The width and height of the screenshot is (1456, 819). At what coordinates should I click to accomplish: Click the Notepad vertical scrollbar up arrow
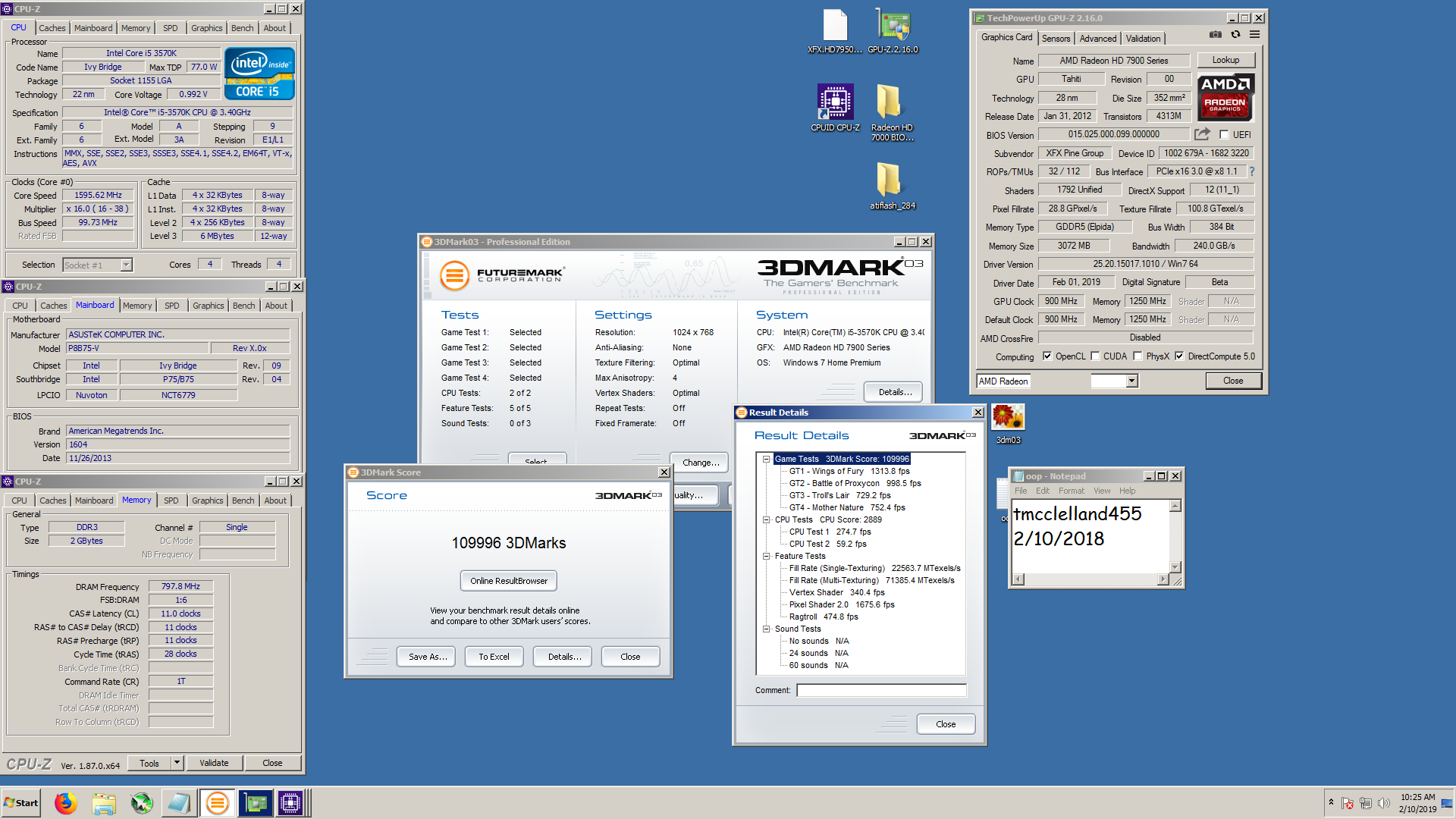[1175, 506]
